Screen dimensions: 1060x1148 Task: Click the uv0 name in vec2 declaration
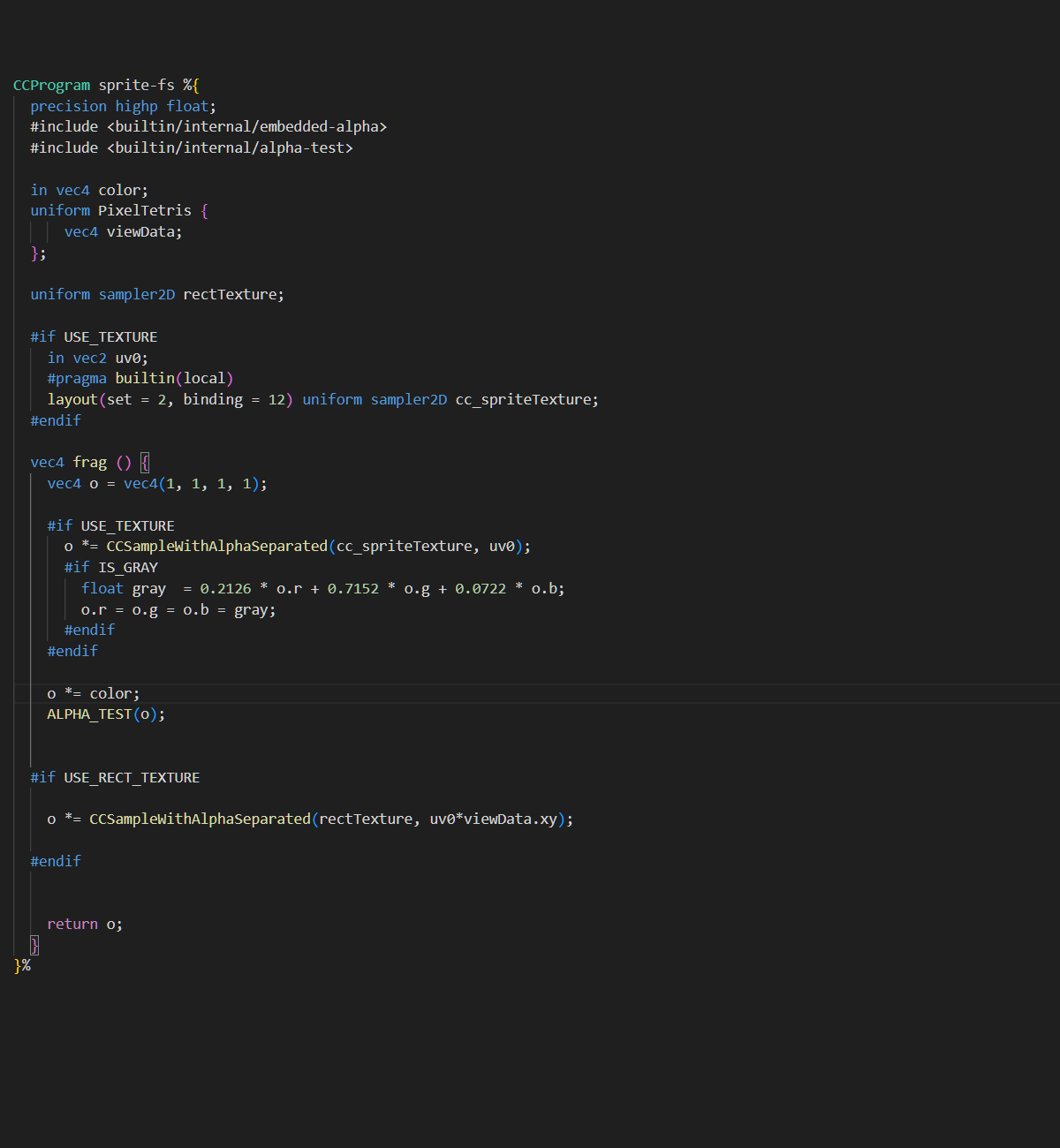click(128, 358)
